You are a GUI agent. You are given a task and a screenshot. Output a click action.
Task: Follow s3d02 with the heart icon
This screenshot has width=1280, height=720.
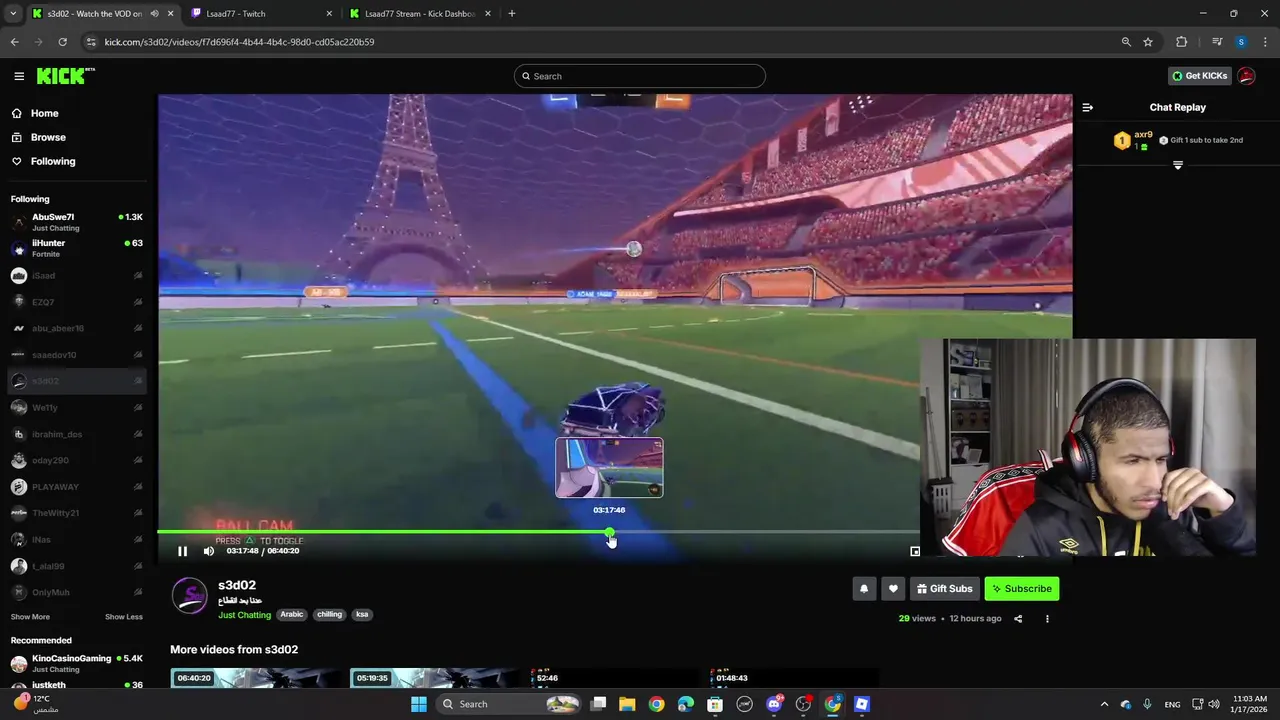pos(893,589)
